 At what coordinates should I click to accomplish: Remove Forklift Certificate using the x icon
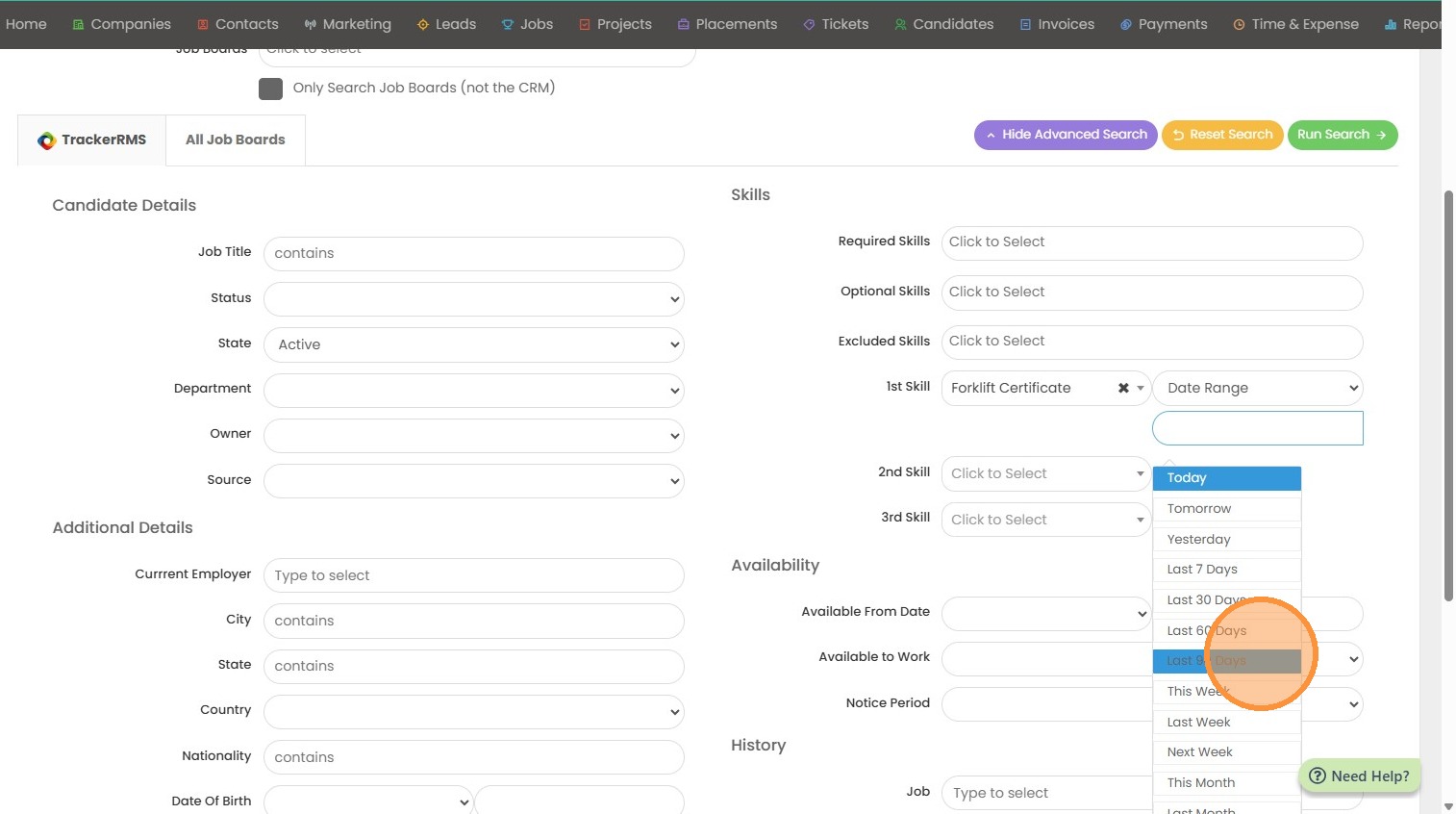tap(1123, 388)
